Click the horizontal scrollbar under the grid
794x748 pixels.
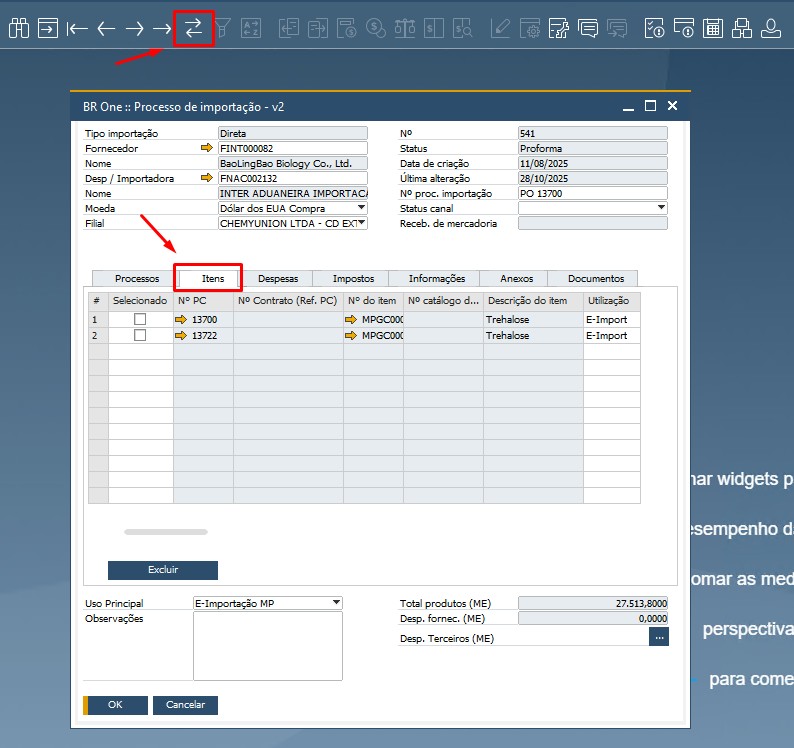[x=165, y=532]
